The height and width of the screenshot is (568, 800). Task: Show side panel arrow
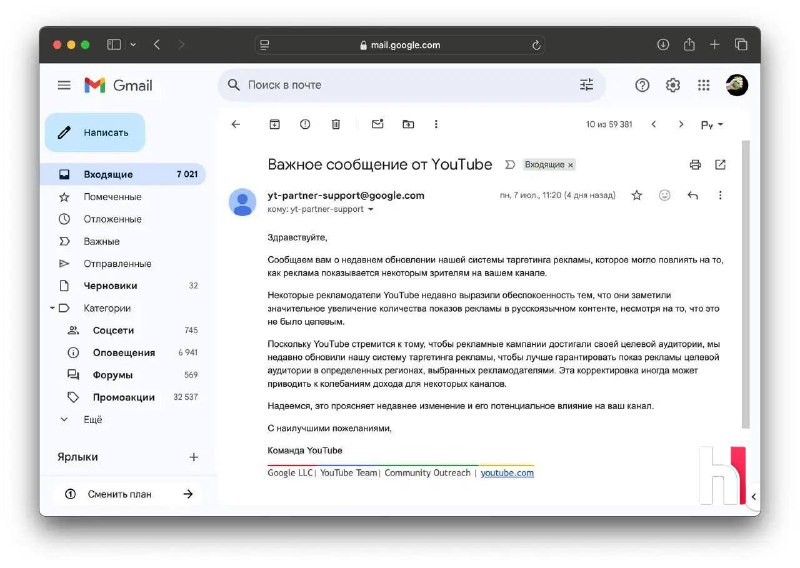[753, 496]
